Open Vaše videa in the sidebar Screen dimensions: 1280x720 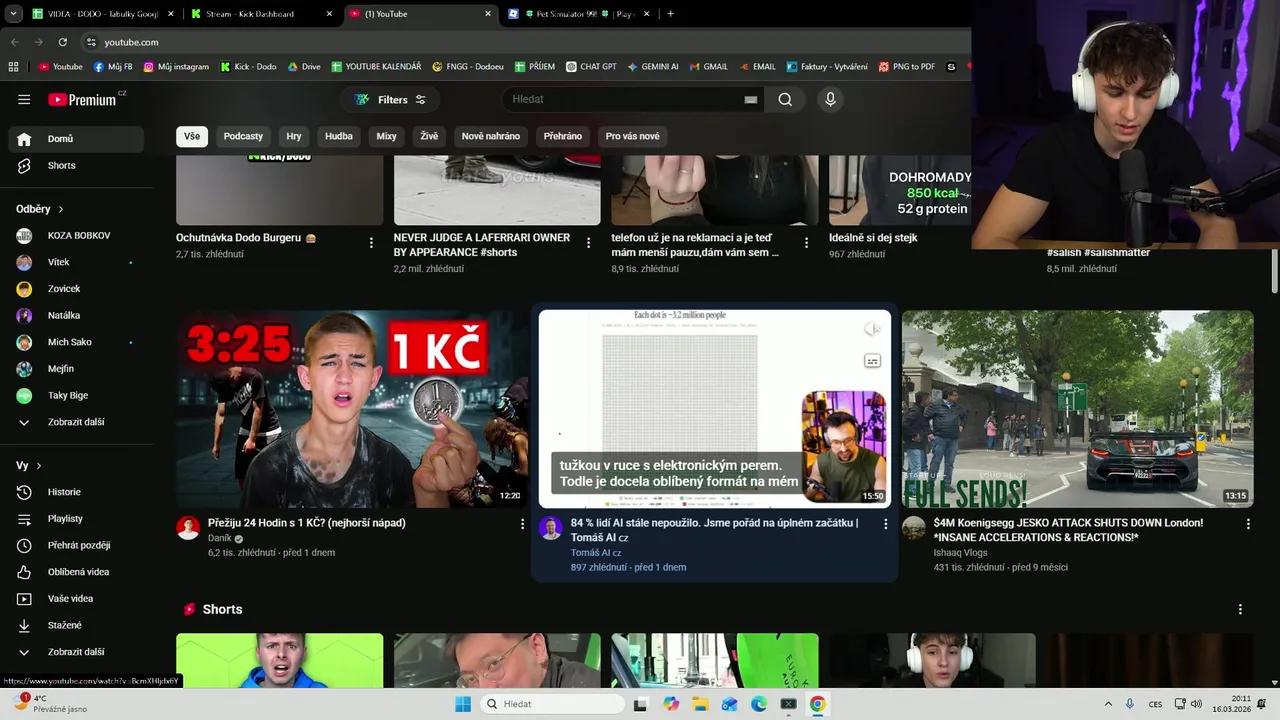tap(76, 598)
